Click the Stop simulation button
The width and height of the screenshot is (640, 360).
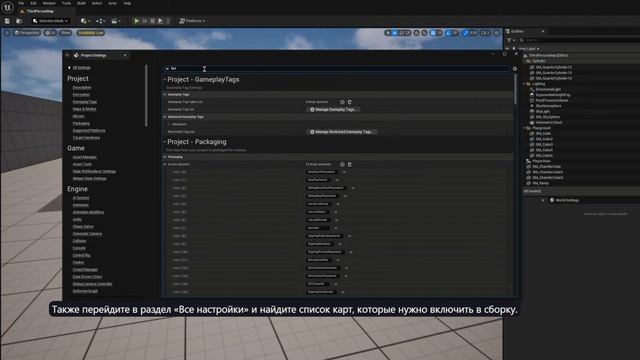[x=153, y=21]
